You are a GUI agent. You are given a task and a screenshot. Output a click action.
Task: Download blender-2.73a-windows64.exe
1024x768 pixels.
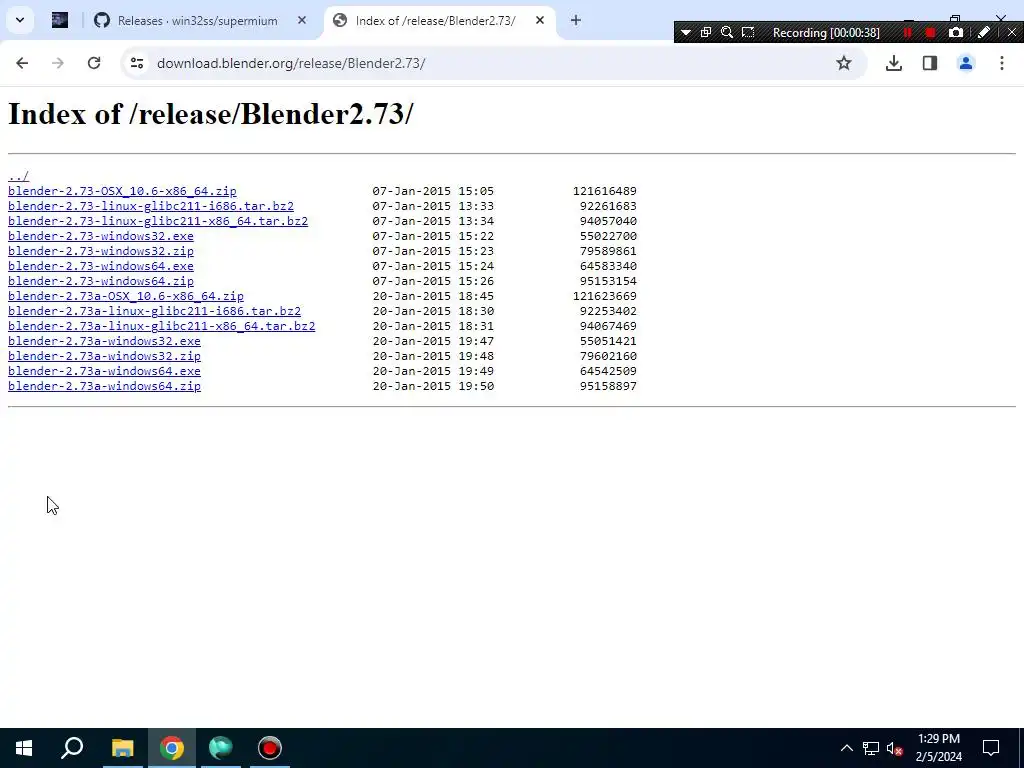click(x=104, y=372)
